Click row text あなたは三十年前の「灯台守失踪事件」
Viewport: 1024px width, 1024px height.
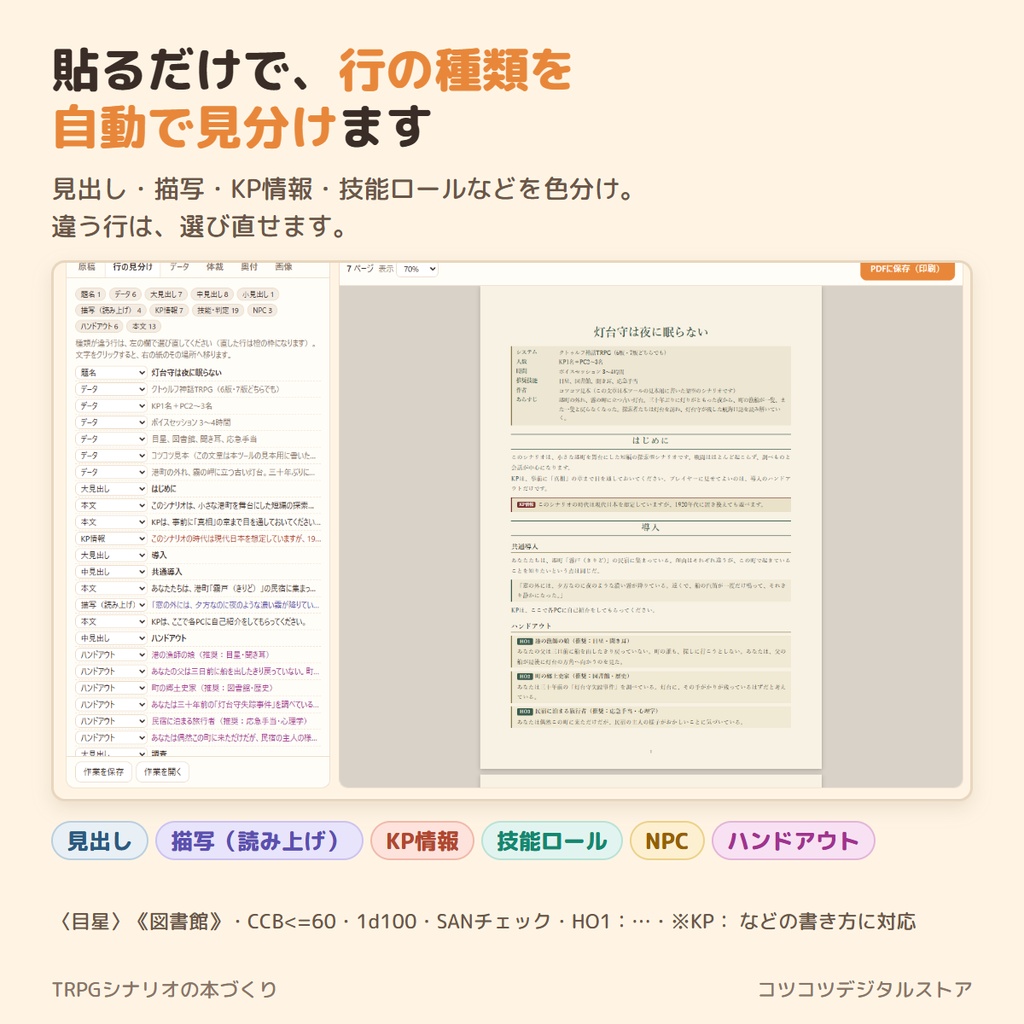click(x=235, y=705)
